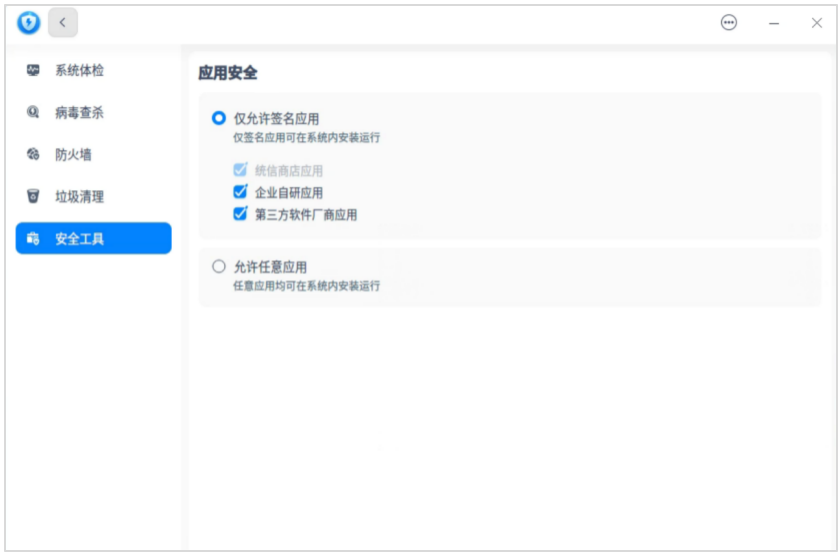Minimize the security center window
Image resolution: width=840 pixels, height=556 pixels.
774,23
